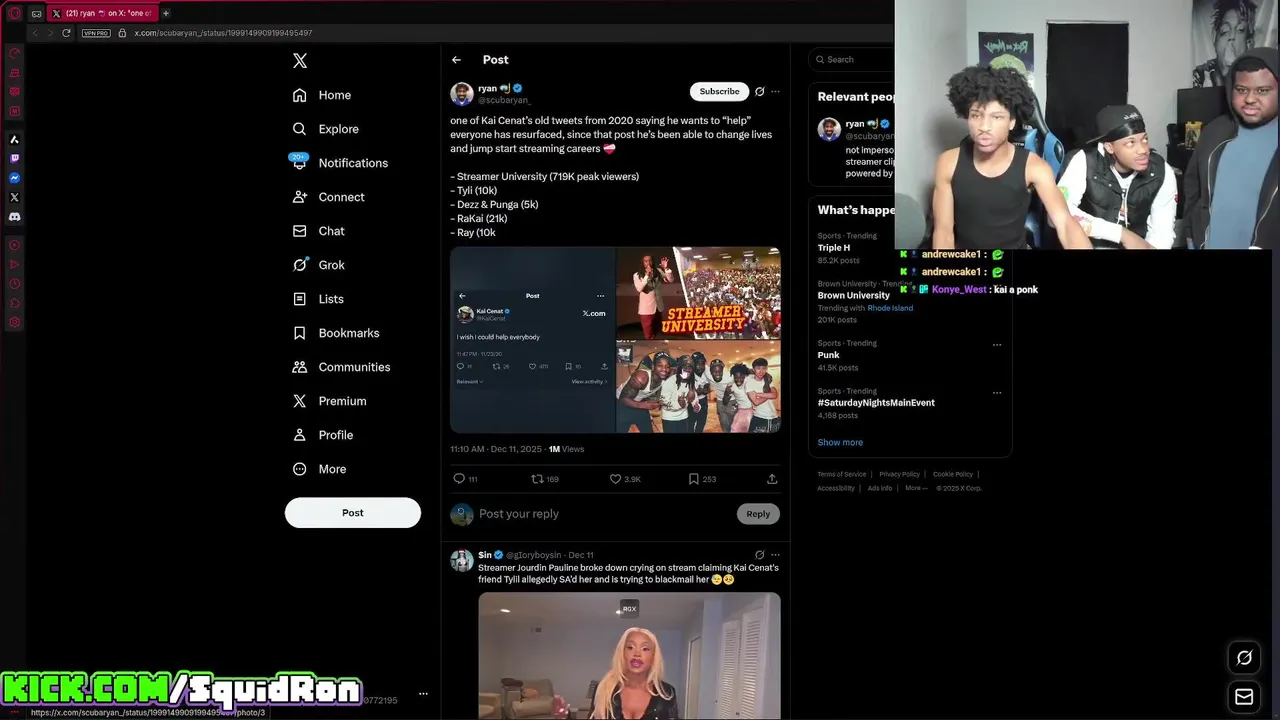
Task: Open Extensions cube icon in browser sidebar
Action: [14, 303]
